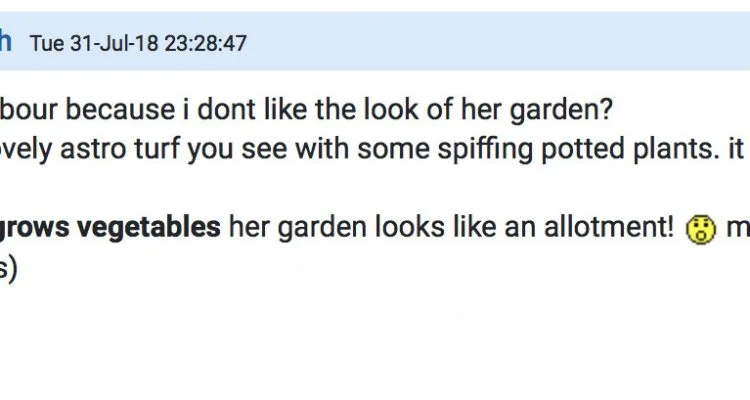Click the bold text 'grows vegetables'
750x400 pixels.
coord(110,228)
